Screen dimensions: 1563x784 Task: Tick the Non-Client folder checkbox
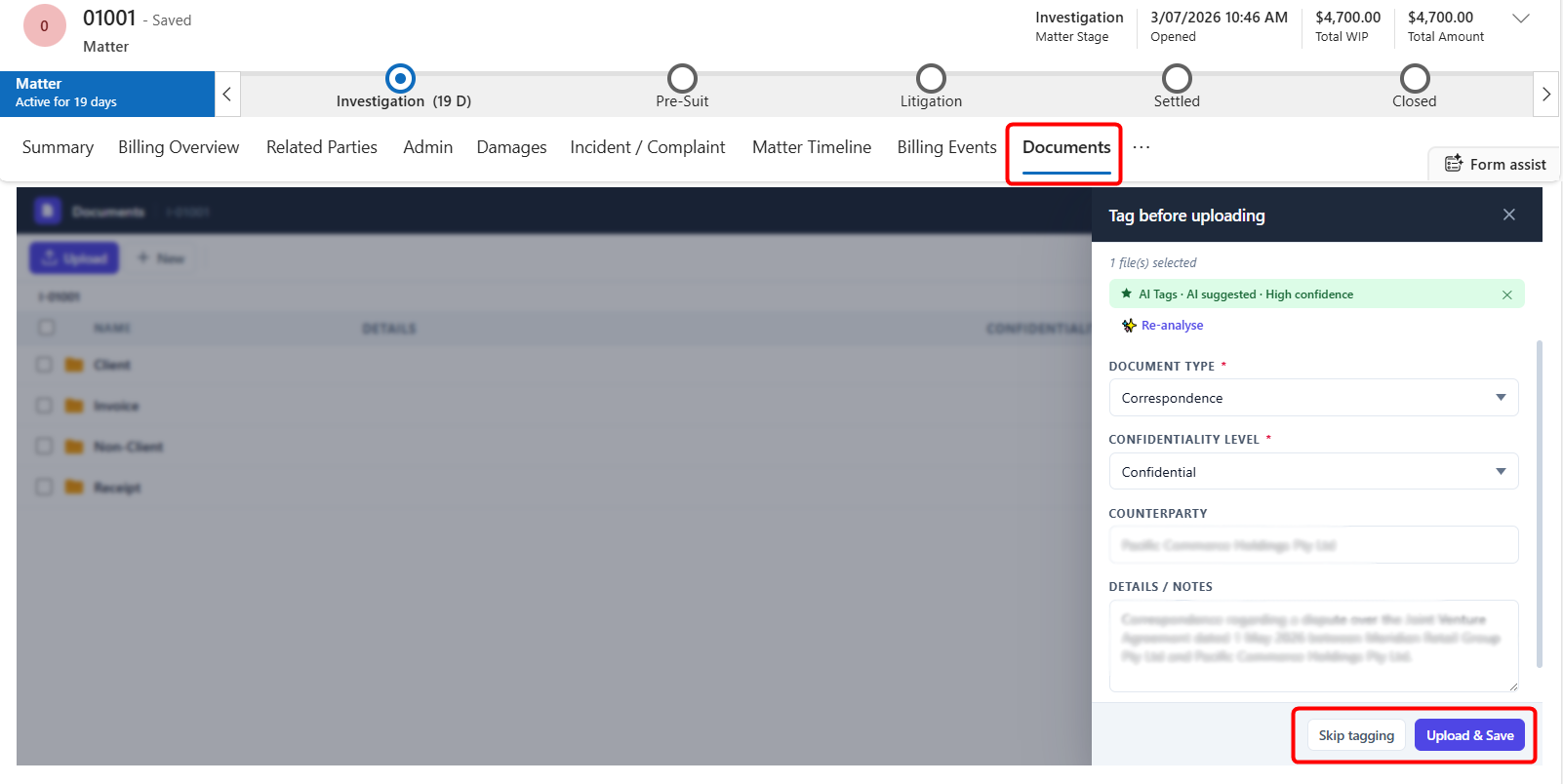(44, 446)
